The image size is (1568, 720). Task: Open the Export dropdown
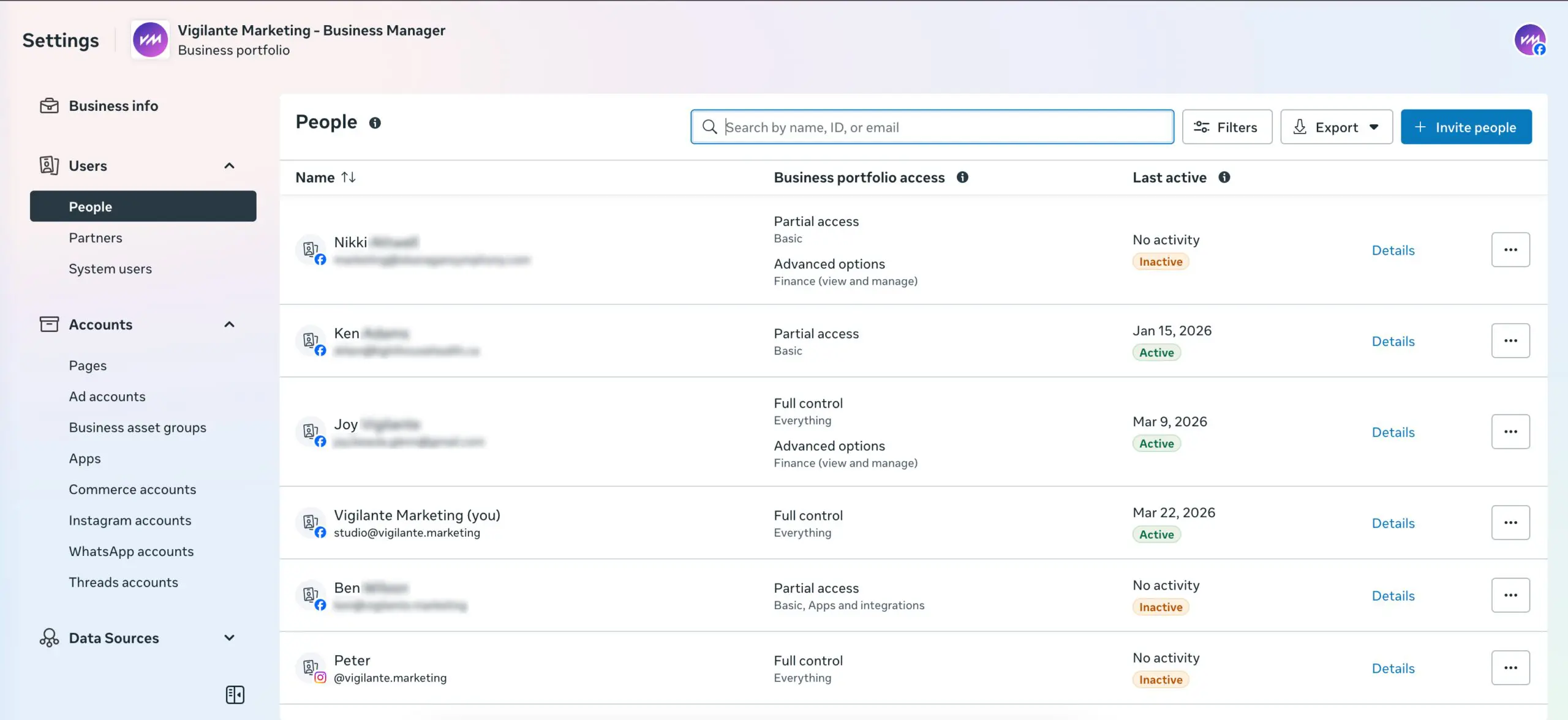tap(1336, 127)
